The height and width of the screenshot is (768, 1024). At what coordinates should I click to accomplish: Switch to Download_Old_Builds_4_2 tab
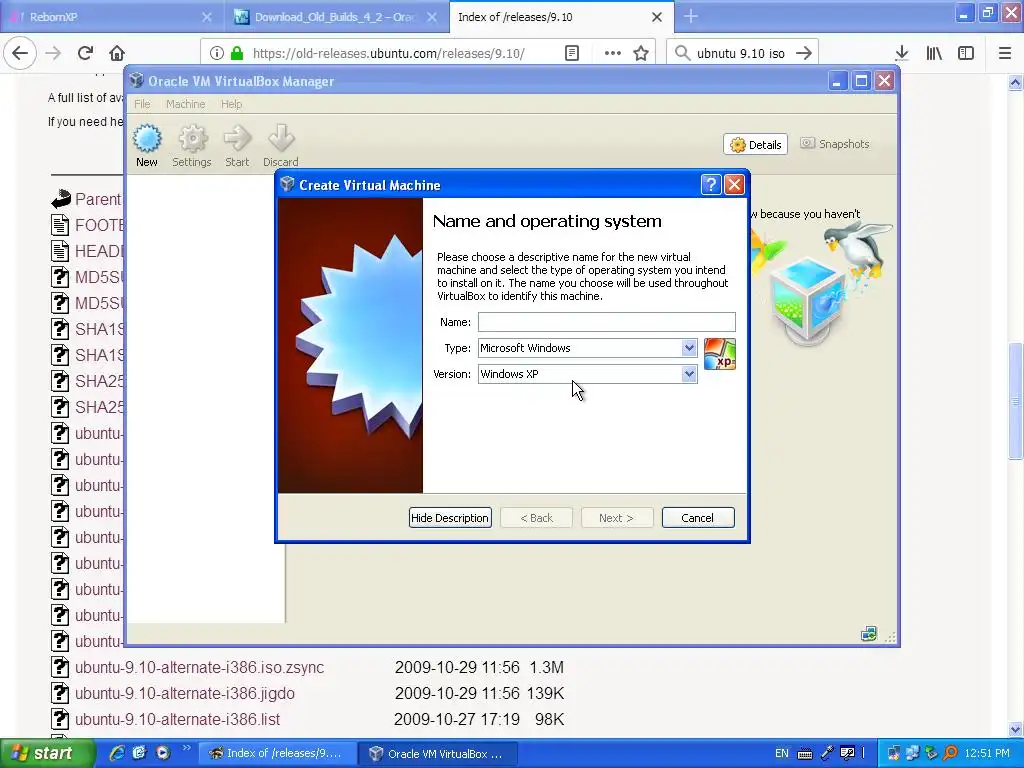tap(336, 17)
